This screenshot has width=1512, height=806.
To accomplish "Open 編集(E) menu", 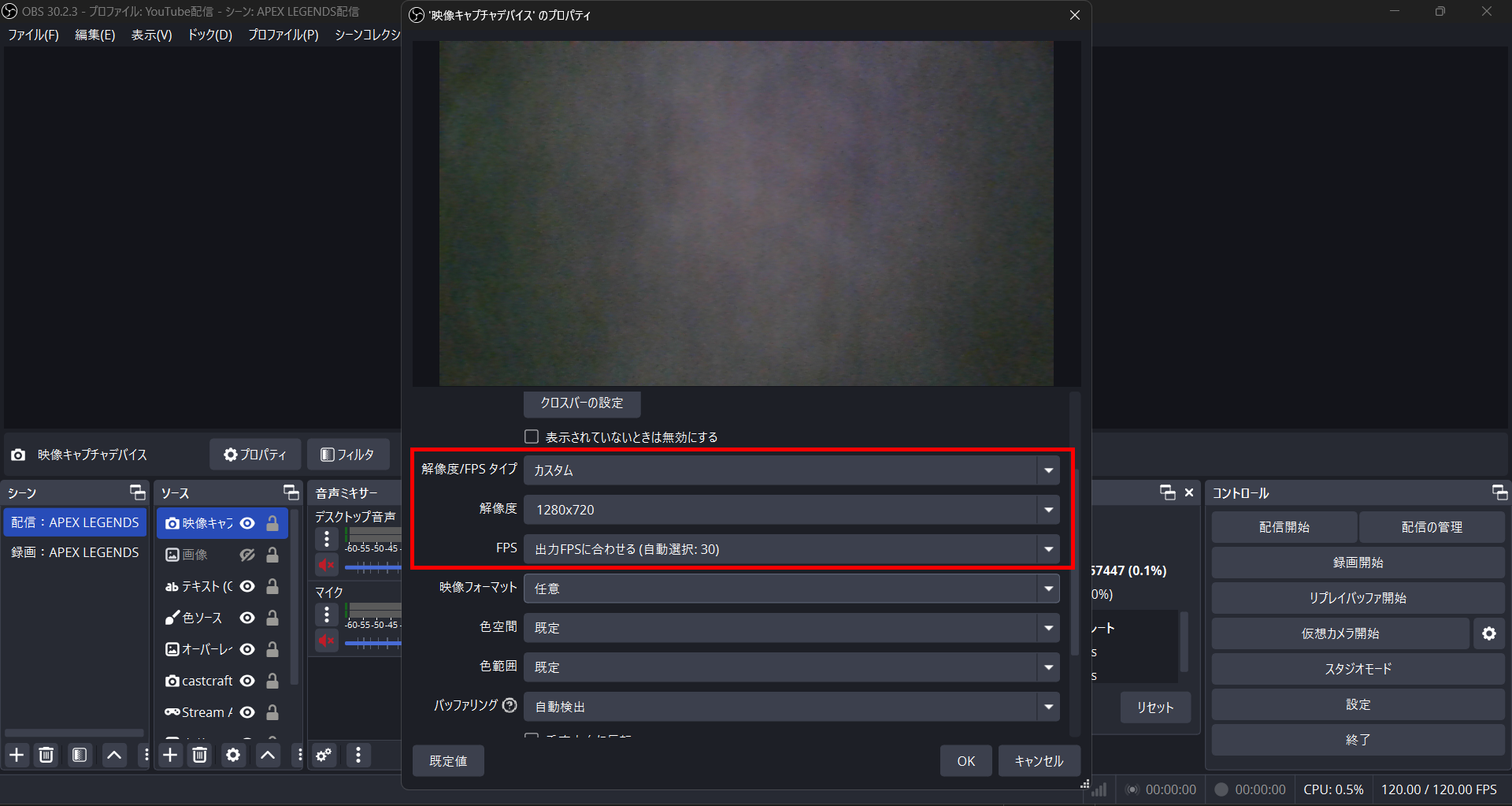I will point(94,35).
